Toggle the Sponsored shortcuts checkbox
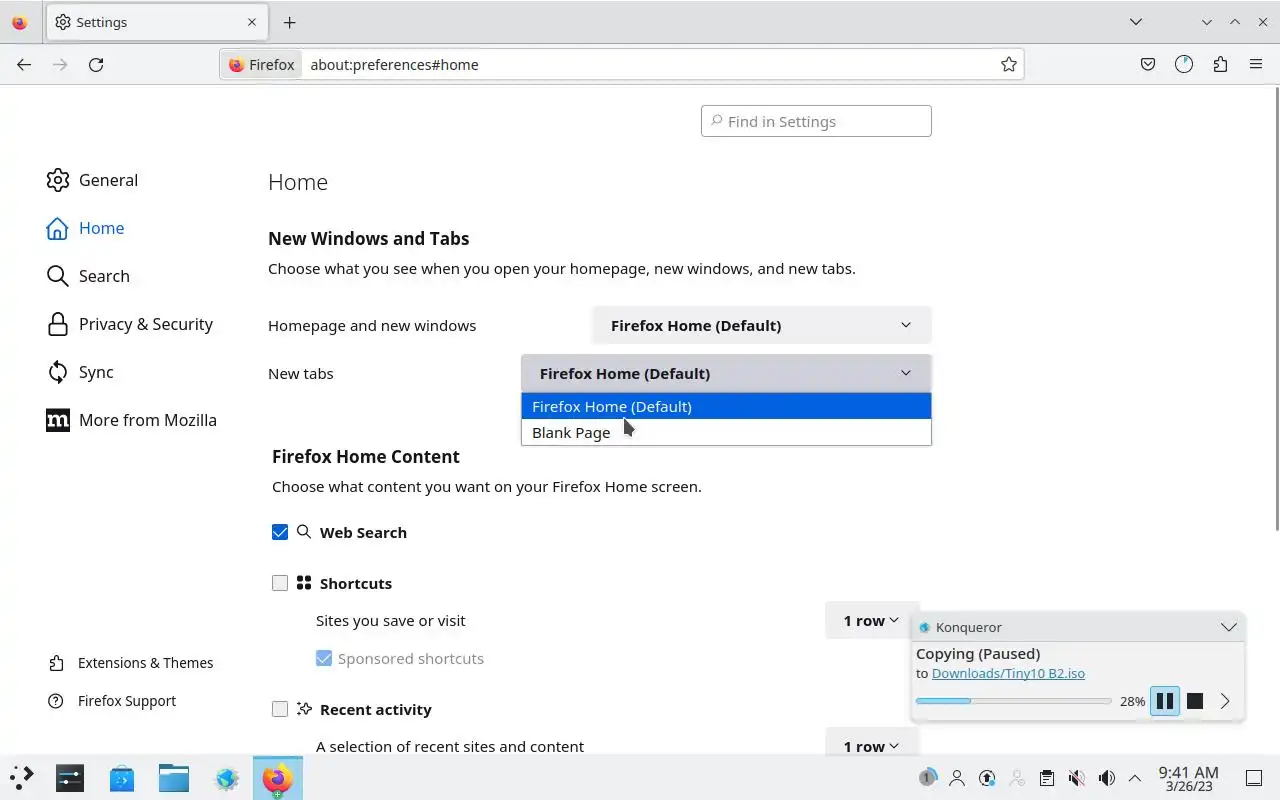This screenshot has width=1280, height=800. coord(324,658)
